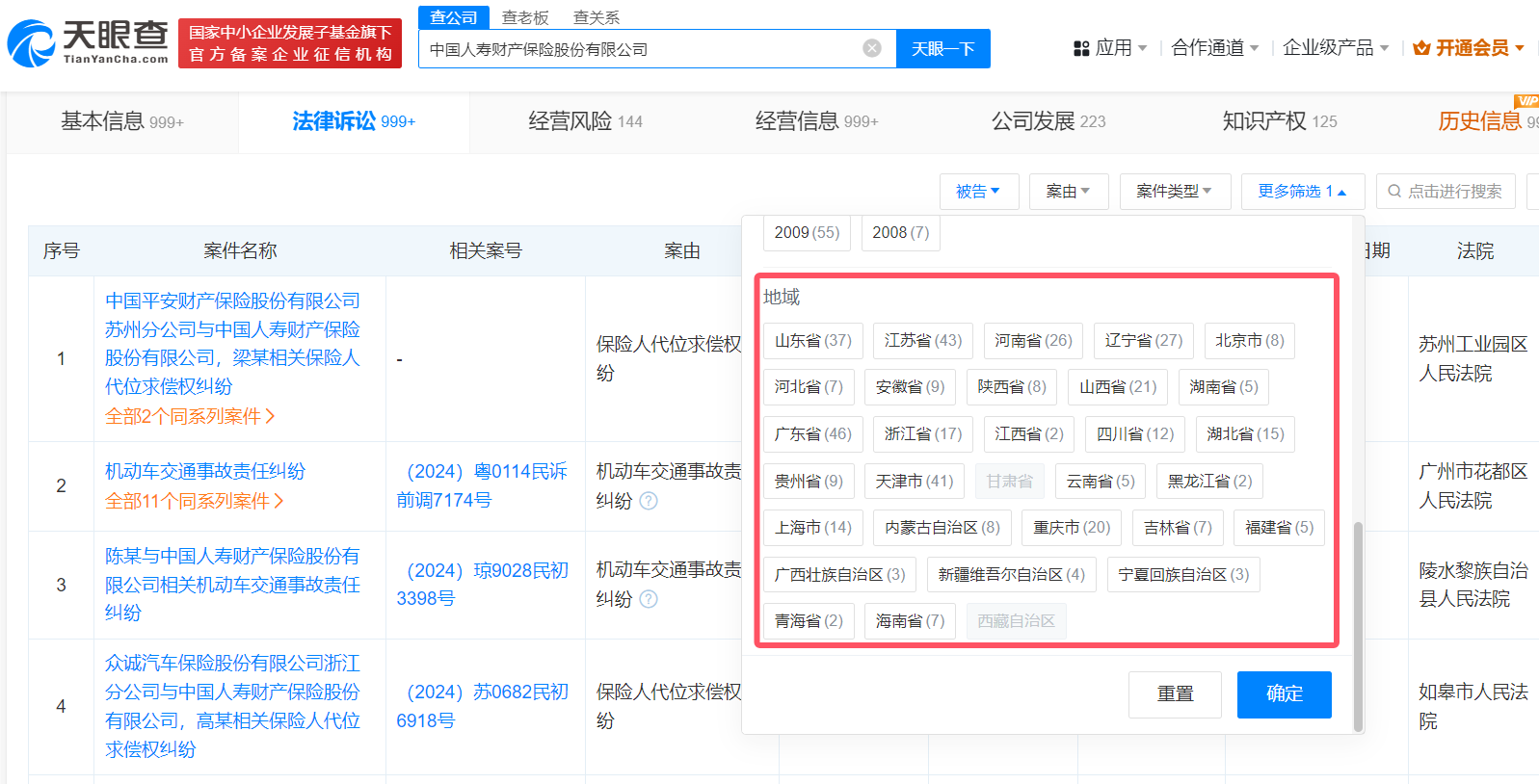
Task: Toggle the 天津市 (41) region filter
Action: pyautogui.click(x=915, y=481)
